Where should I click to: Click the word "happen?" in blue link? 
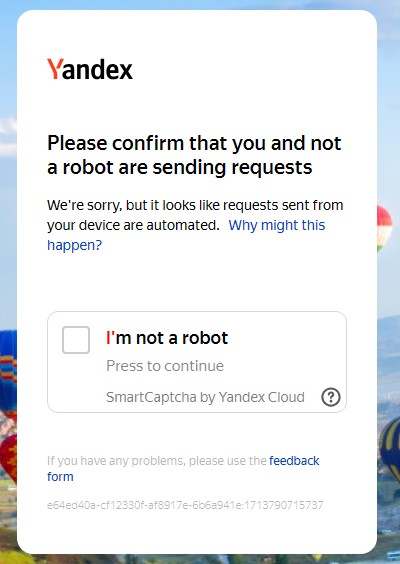pos(75,245)
